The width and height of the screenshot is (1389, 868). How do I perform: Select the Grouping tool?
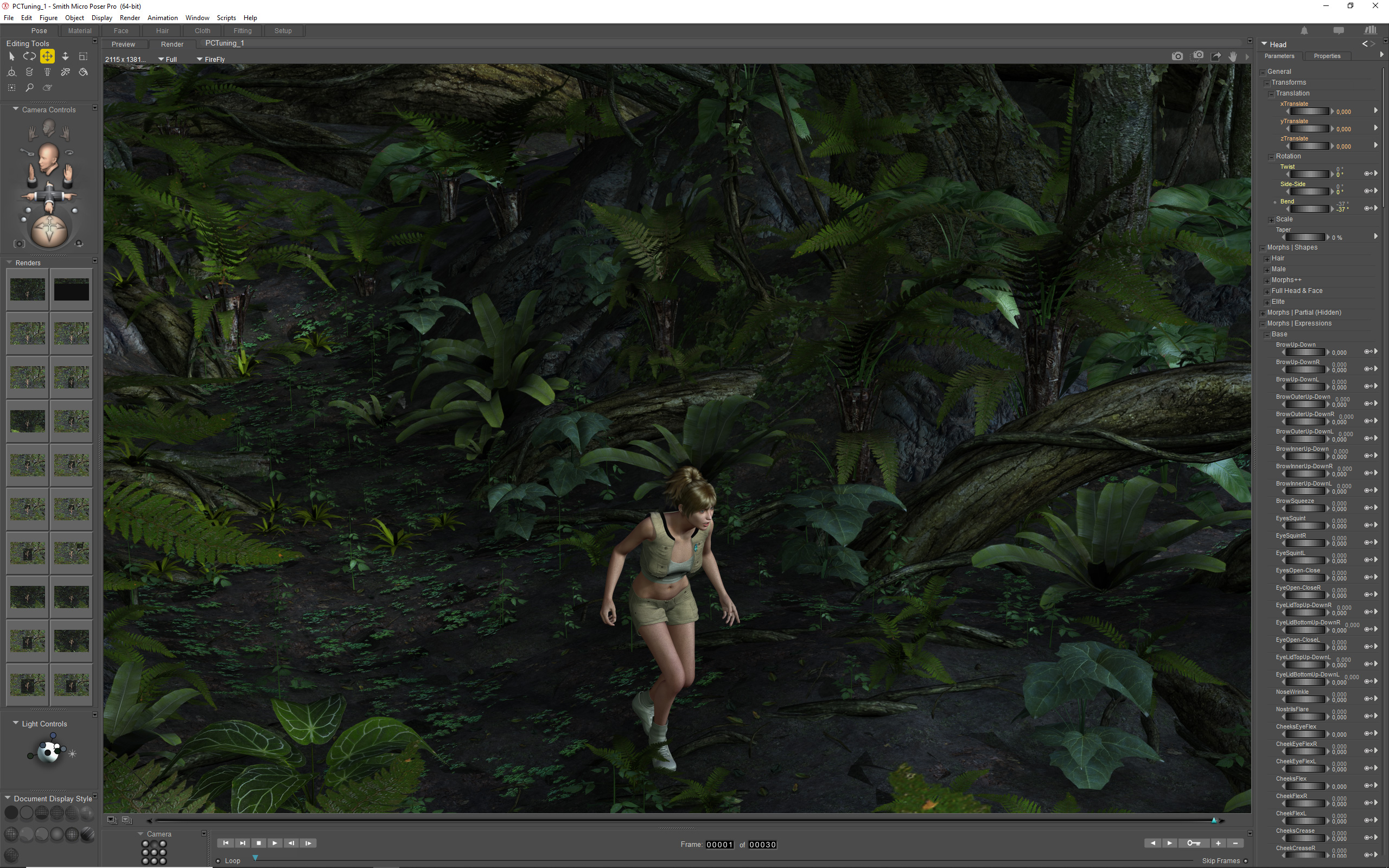[x=11, y=88]
